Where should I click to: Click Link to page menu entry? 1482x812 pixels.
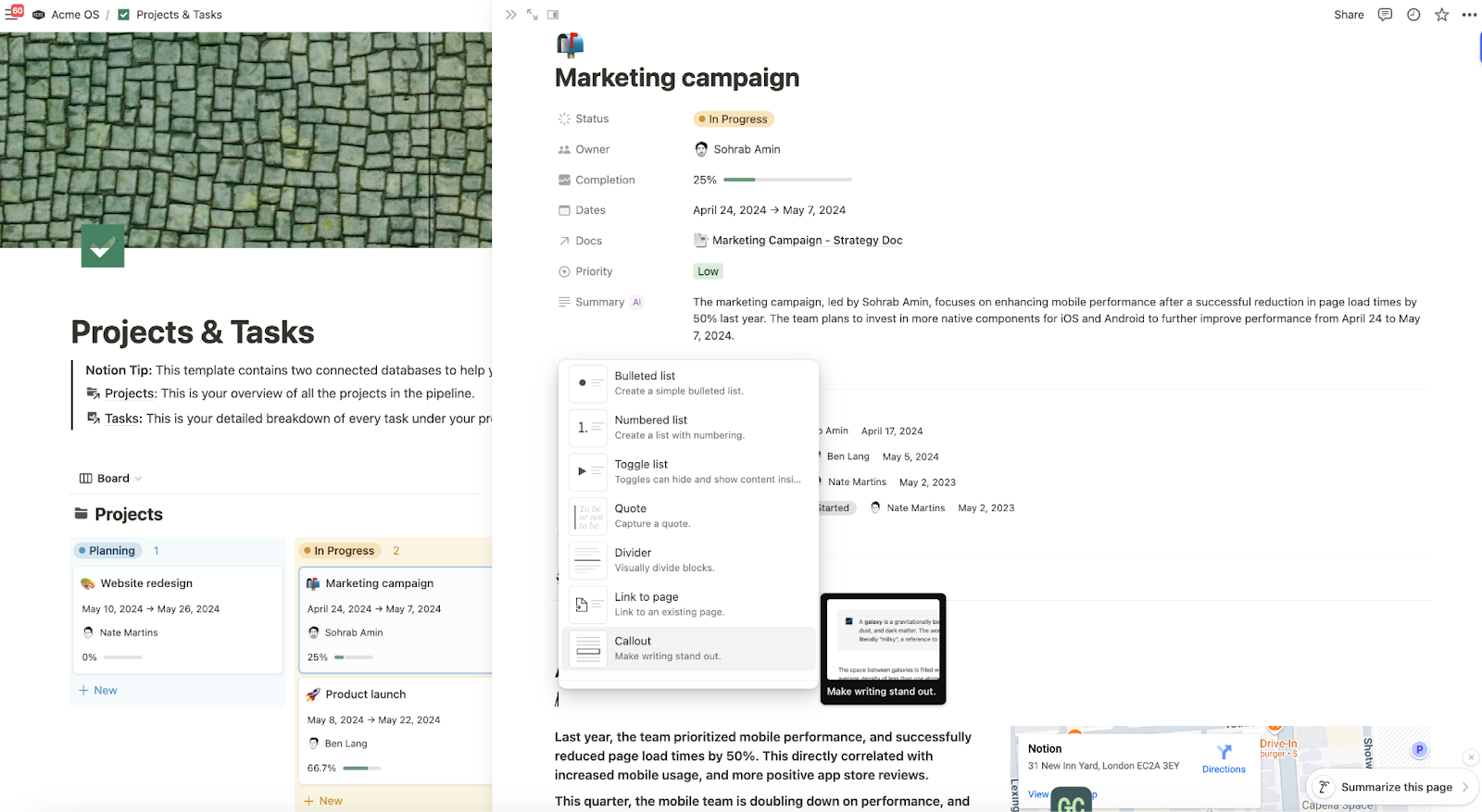(688, 604)
